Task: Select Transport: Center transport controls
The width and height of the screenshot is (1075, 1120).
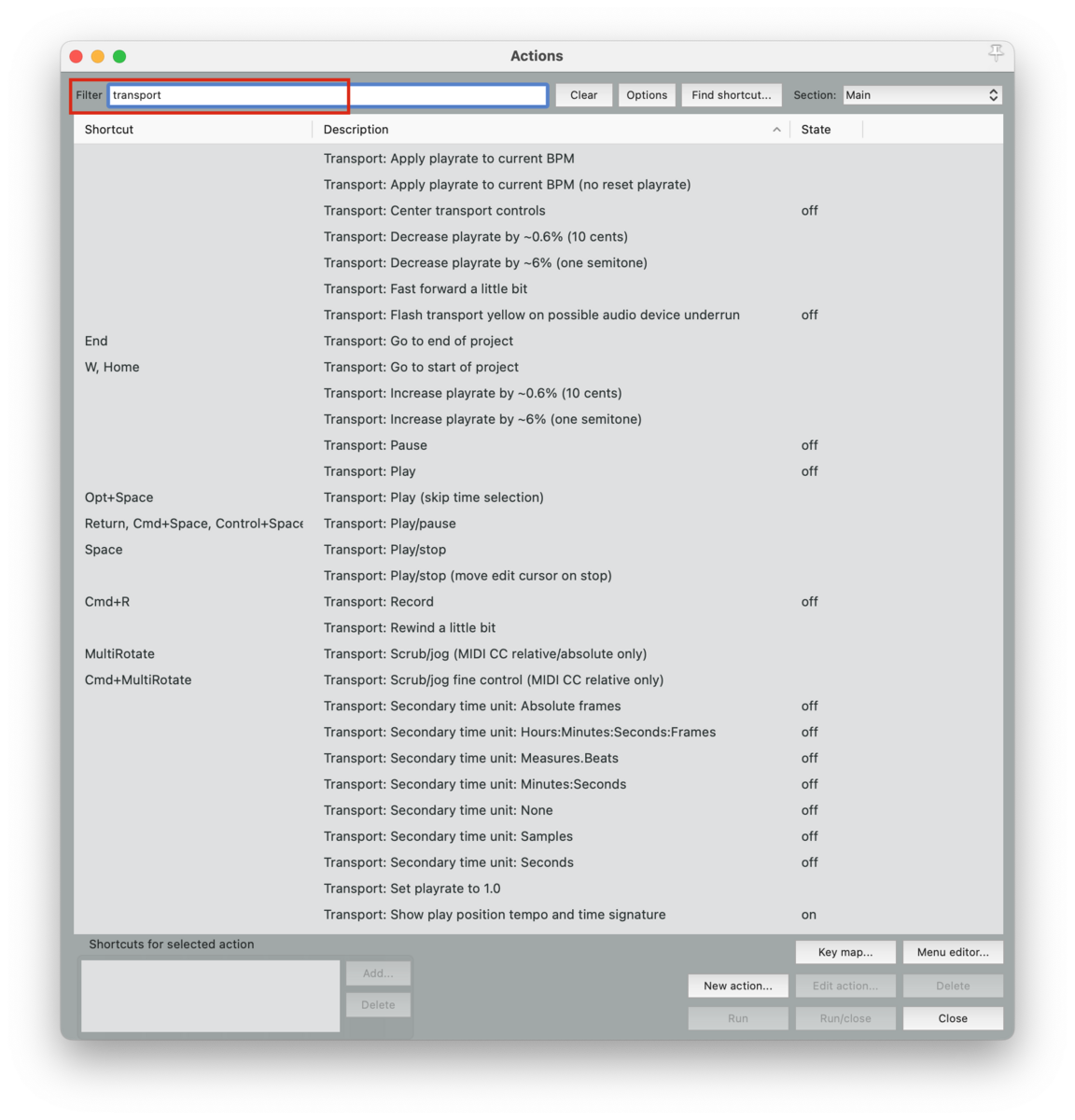Action: (434, 211)
